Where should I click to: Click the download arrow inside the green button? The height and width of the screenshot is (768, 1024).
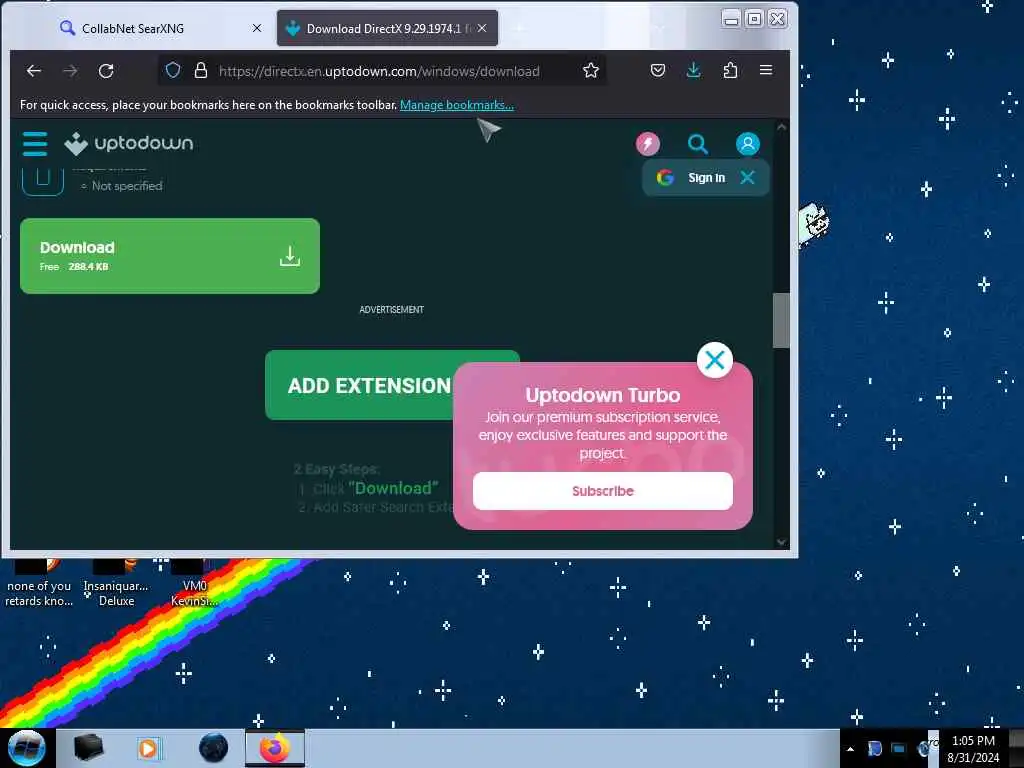click(x=290, y=256)
